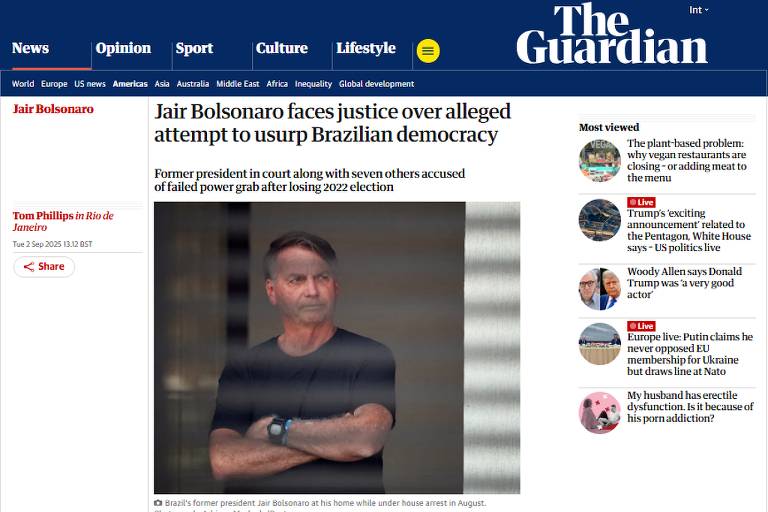Click the Jair Bolsonaro topic link

[53, 109]
